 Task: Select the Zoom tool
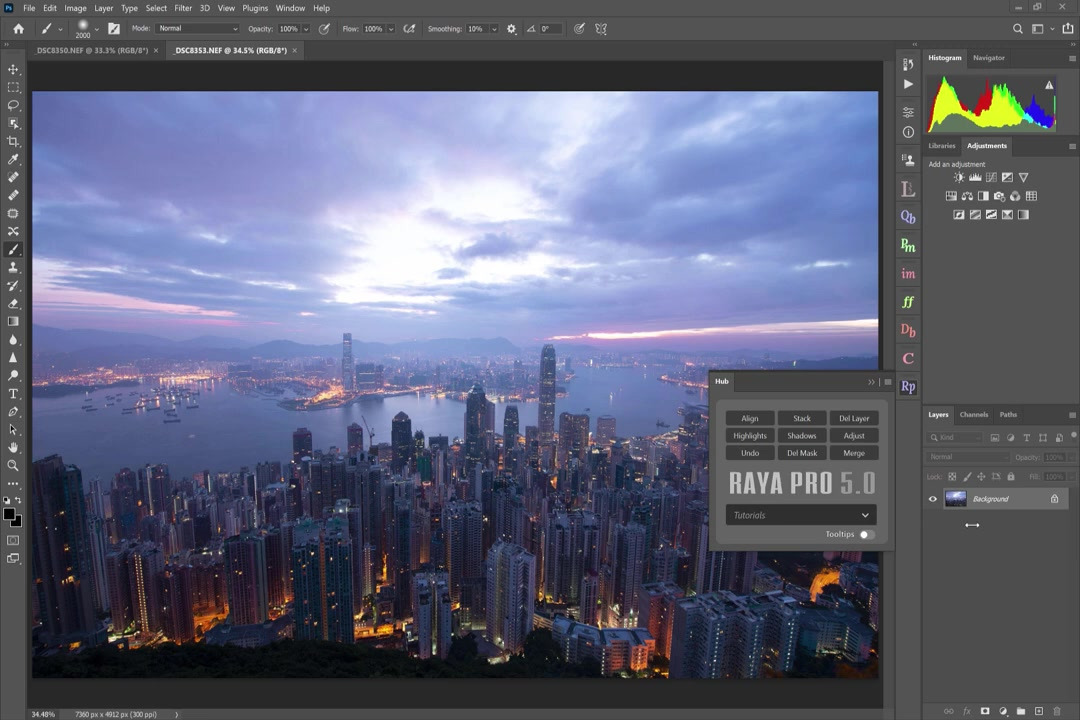(x=13, y=465)
